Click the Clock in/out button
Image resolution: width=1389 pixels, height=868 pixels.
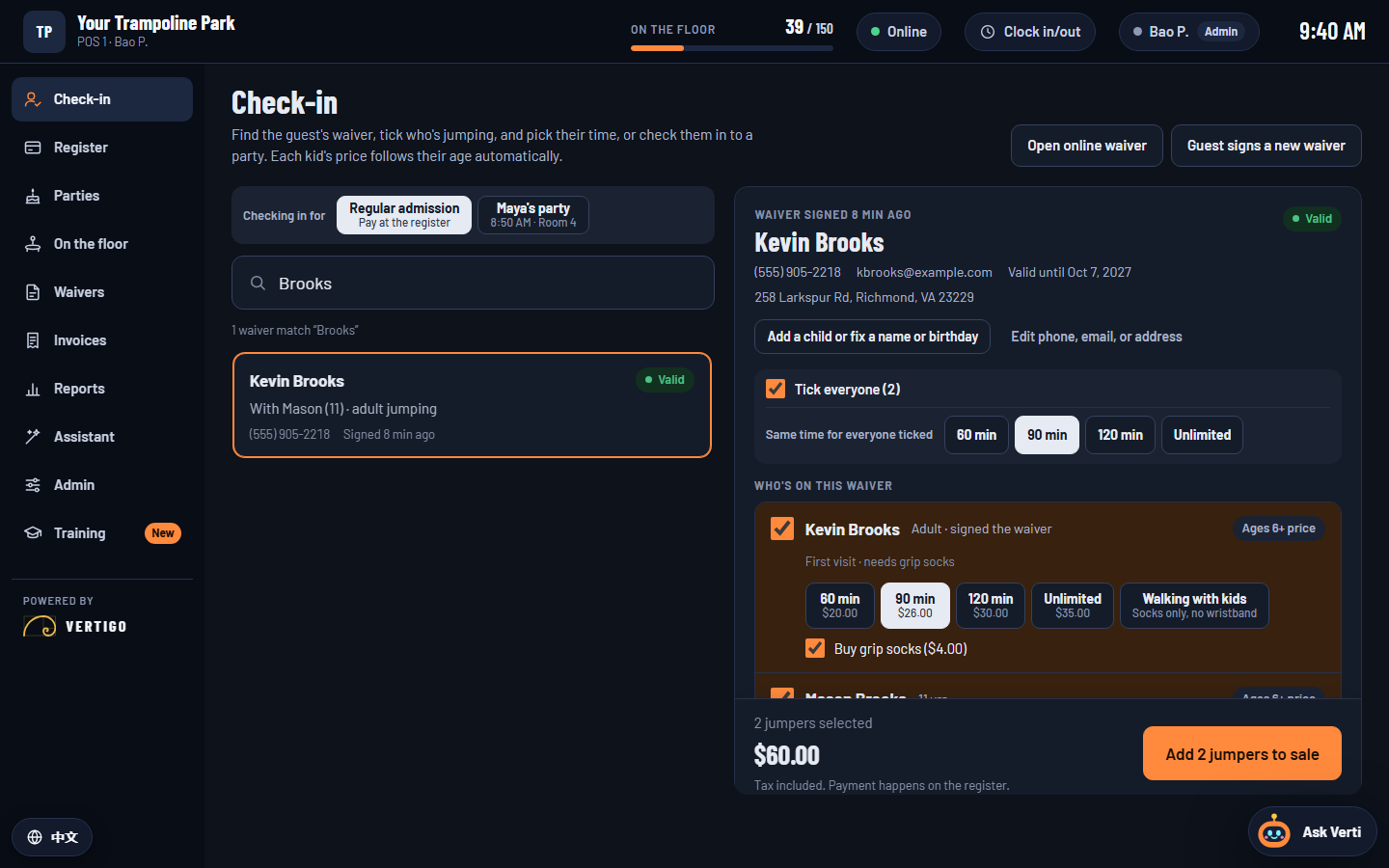[1030, 32]
